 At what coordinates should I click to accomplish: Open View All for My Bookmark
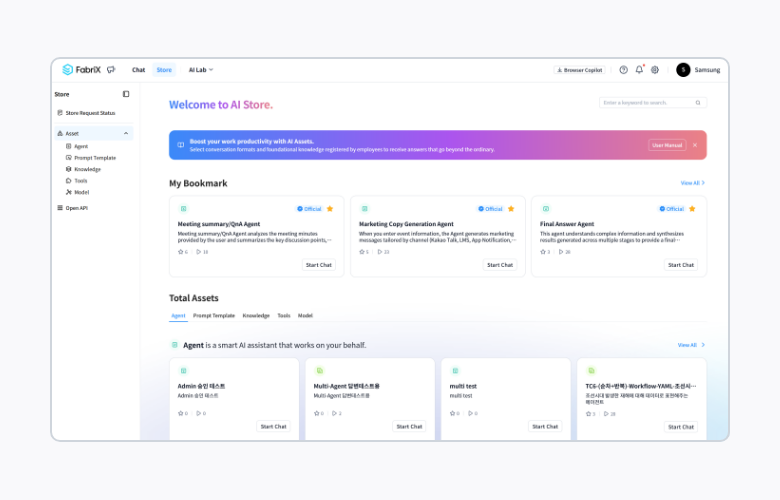pos(692,183)
